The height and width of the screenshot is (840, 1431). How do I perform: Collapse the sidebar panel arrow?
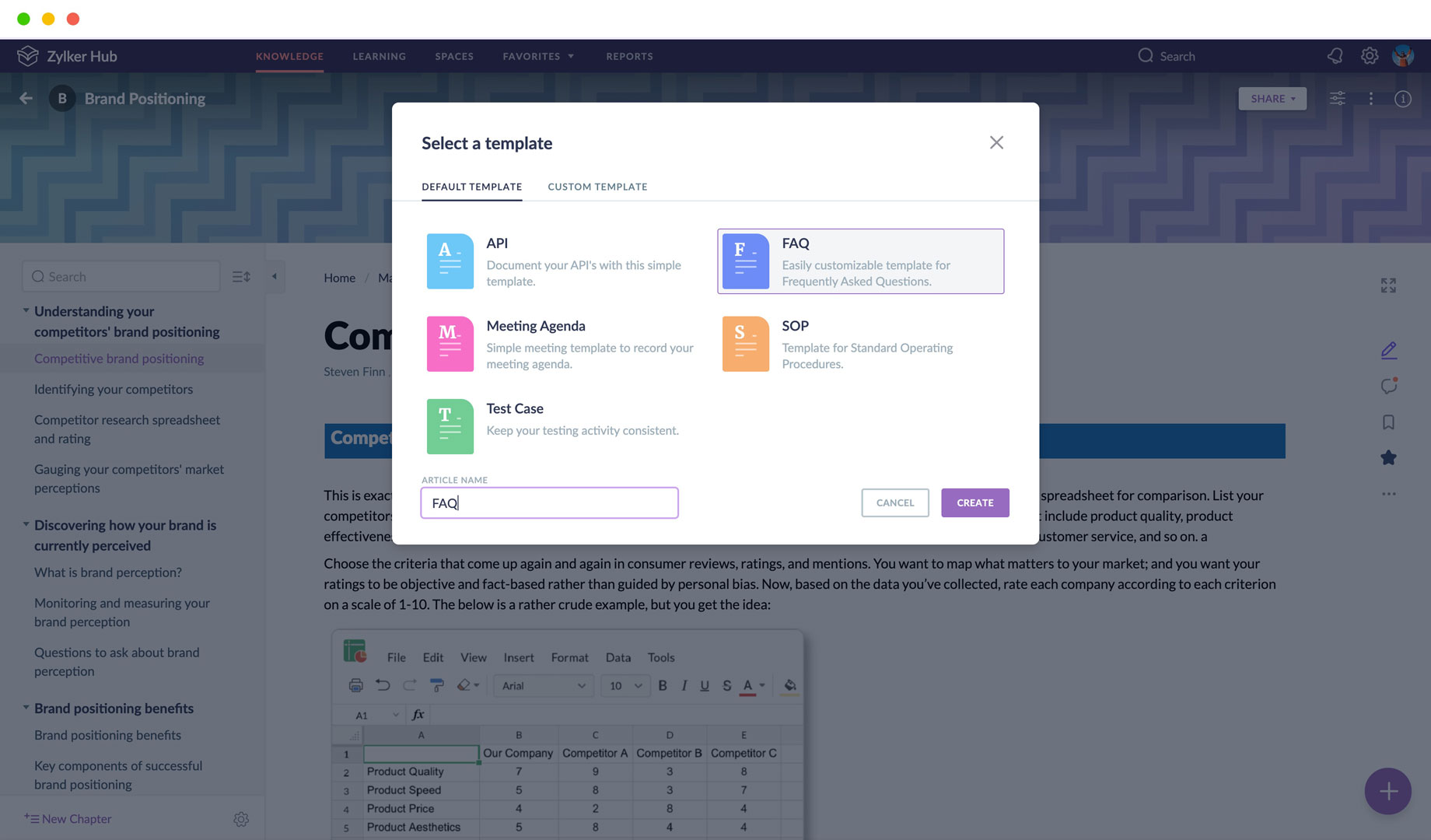[x=275, y=277]
